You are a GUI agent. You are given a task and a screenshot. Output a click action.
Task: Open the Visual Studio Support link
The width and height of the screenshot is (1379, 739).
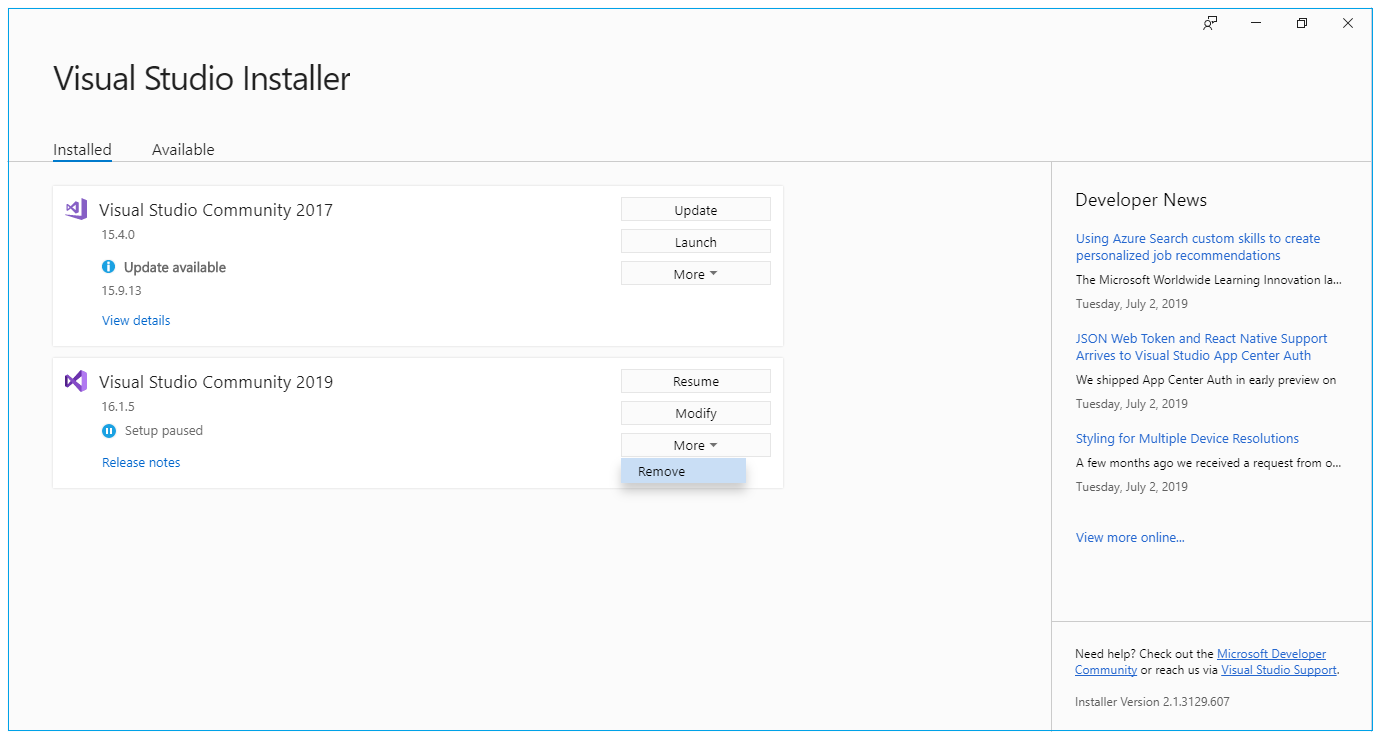point(1279,670)
